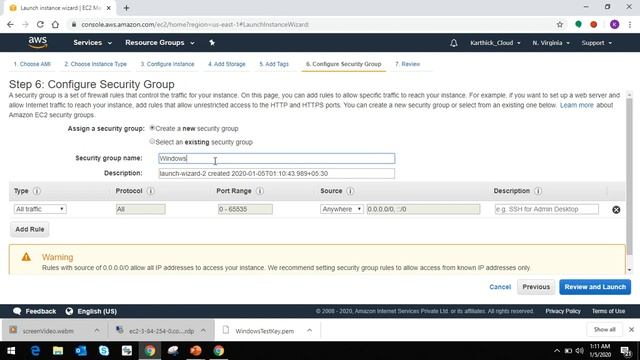This screenshot has width=640, height=360.
Task: Cancel the launch wizard
Action: 500,287
